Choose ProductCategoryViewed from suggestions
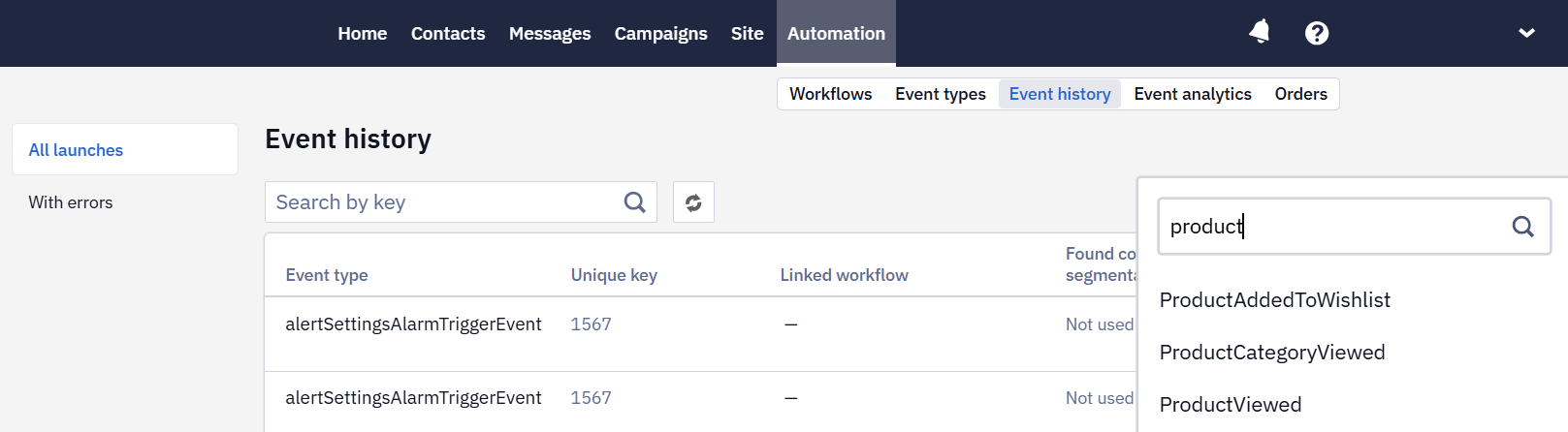1568x432 pixels. 1272,353
